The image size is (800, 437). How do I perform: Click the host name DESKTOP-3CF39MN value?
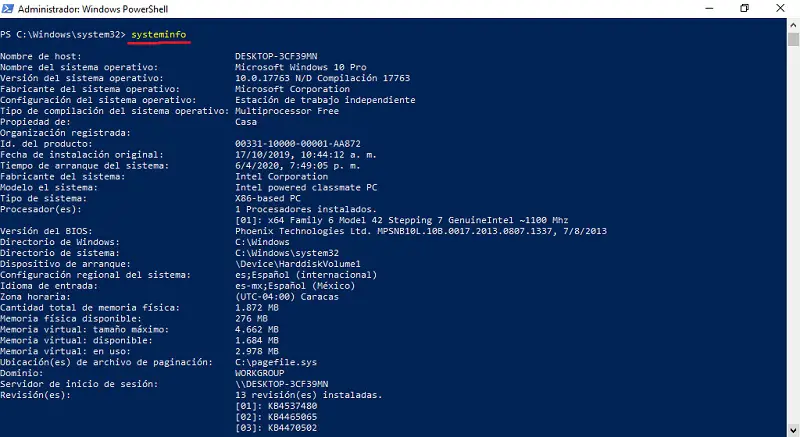click(x=276, y=56)
